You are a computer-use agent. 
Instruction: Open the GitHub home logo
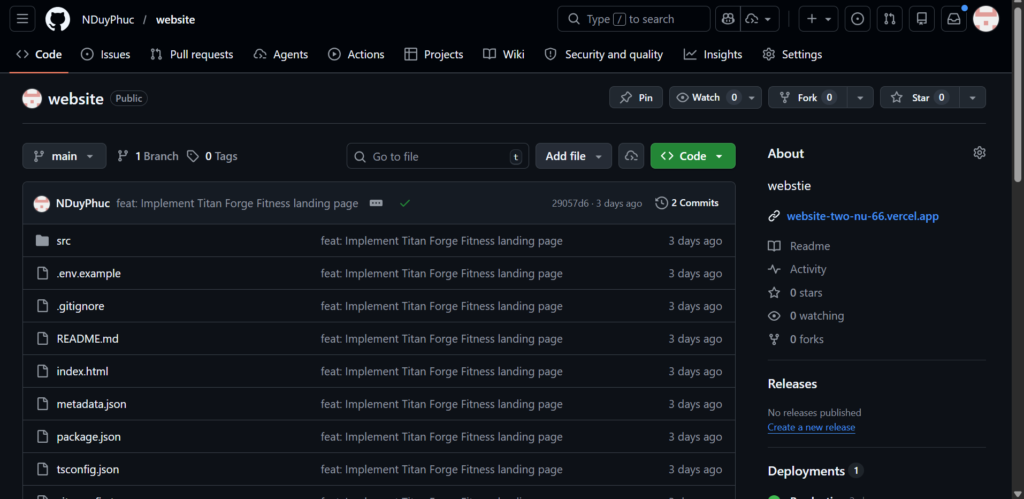coord(58,19)
